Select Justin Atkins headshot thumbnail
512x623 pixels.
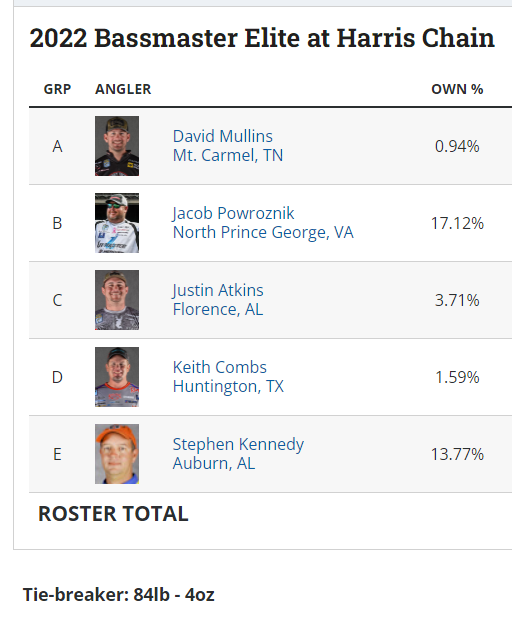[x=117, y=300]
